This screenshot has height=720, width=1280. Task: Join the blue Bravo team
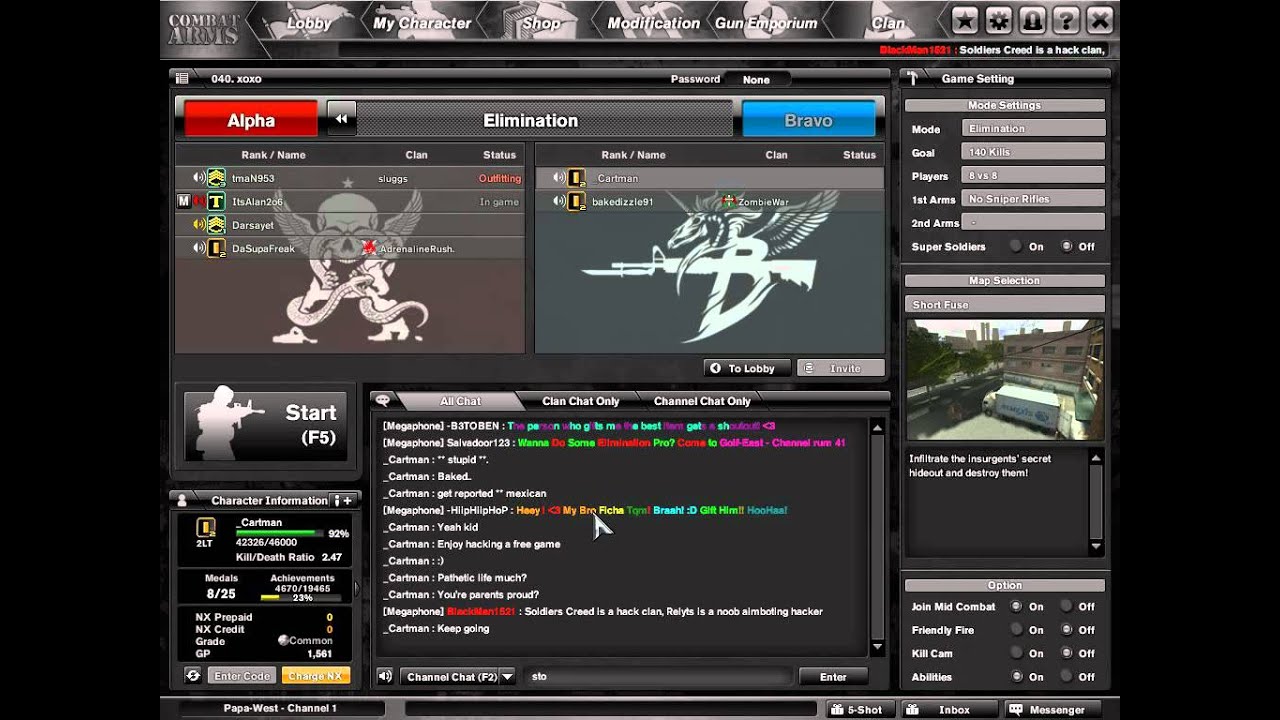808,120
